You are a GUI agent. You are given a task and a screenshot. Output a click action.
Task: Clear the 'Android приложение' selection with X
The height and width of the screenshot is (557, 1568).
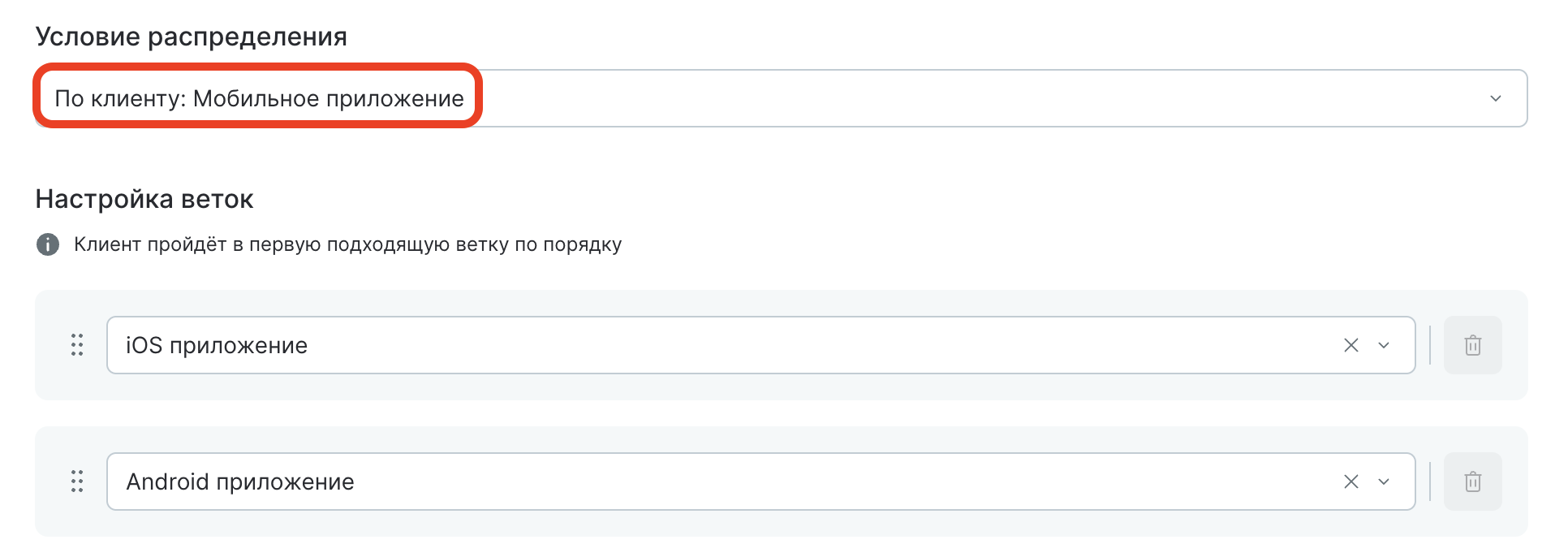click(1350, 481)
